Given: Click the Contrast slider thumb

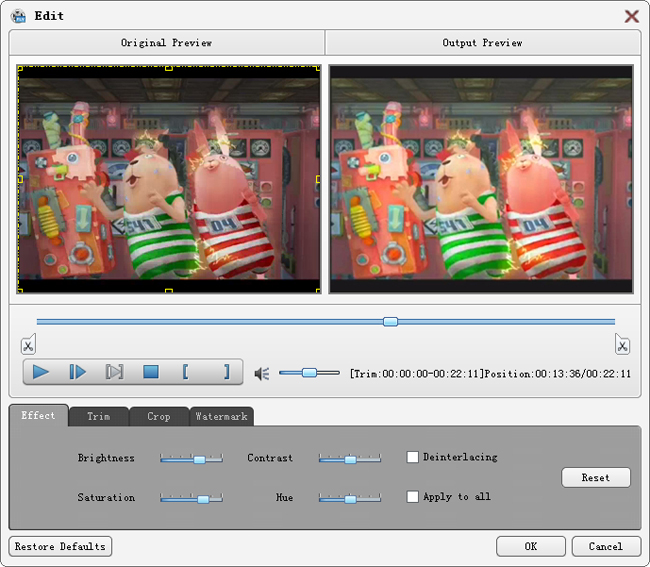Looking at the screenshot, I should coord(350,459).
